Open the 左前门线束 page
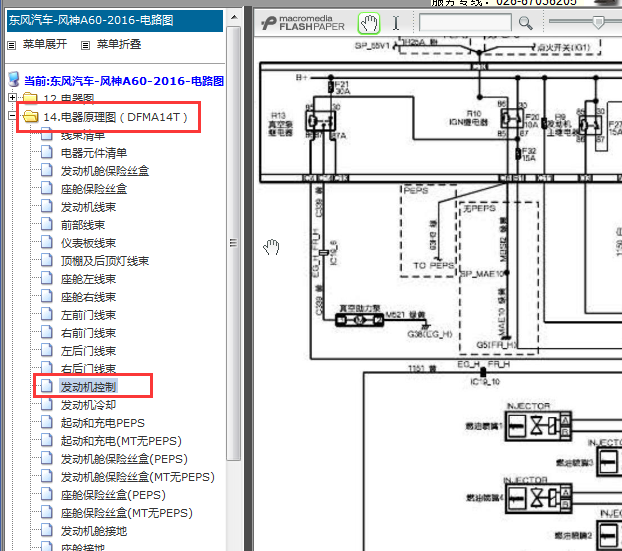The image size is (622, 551). click(88, 315)
